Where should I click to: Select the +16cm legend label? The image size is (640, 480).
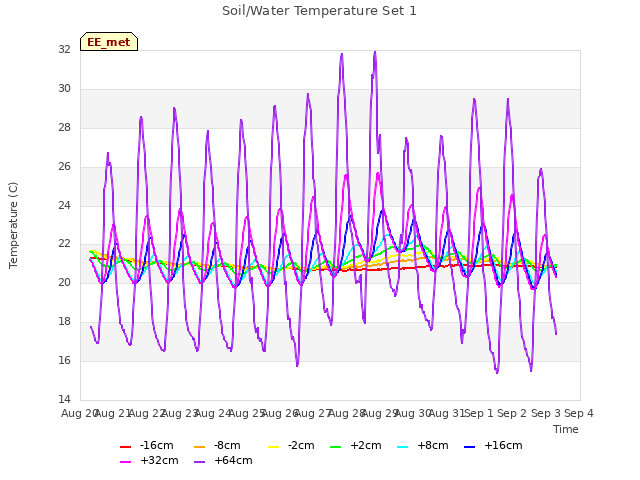(503, 445)
